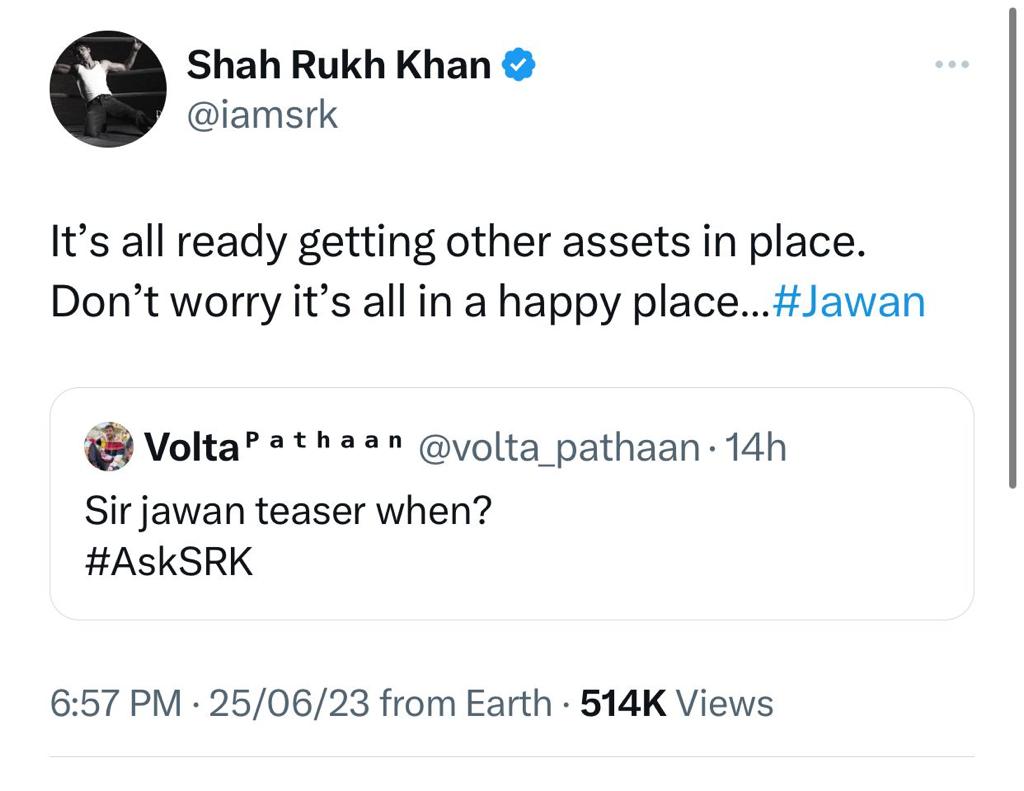Click the blue verified badge
This screenshot has height=791, width=1024.
(x=518, y=65)
